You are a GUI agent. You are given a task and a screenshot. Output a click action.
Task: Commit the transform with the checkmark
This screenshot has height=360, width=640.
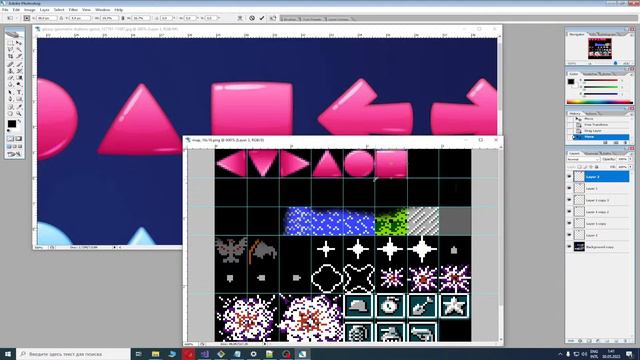pyautogui.click(x=262, y=18)
